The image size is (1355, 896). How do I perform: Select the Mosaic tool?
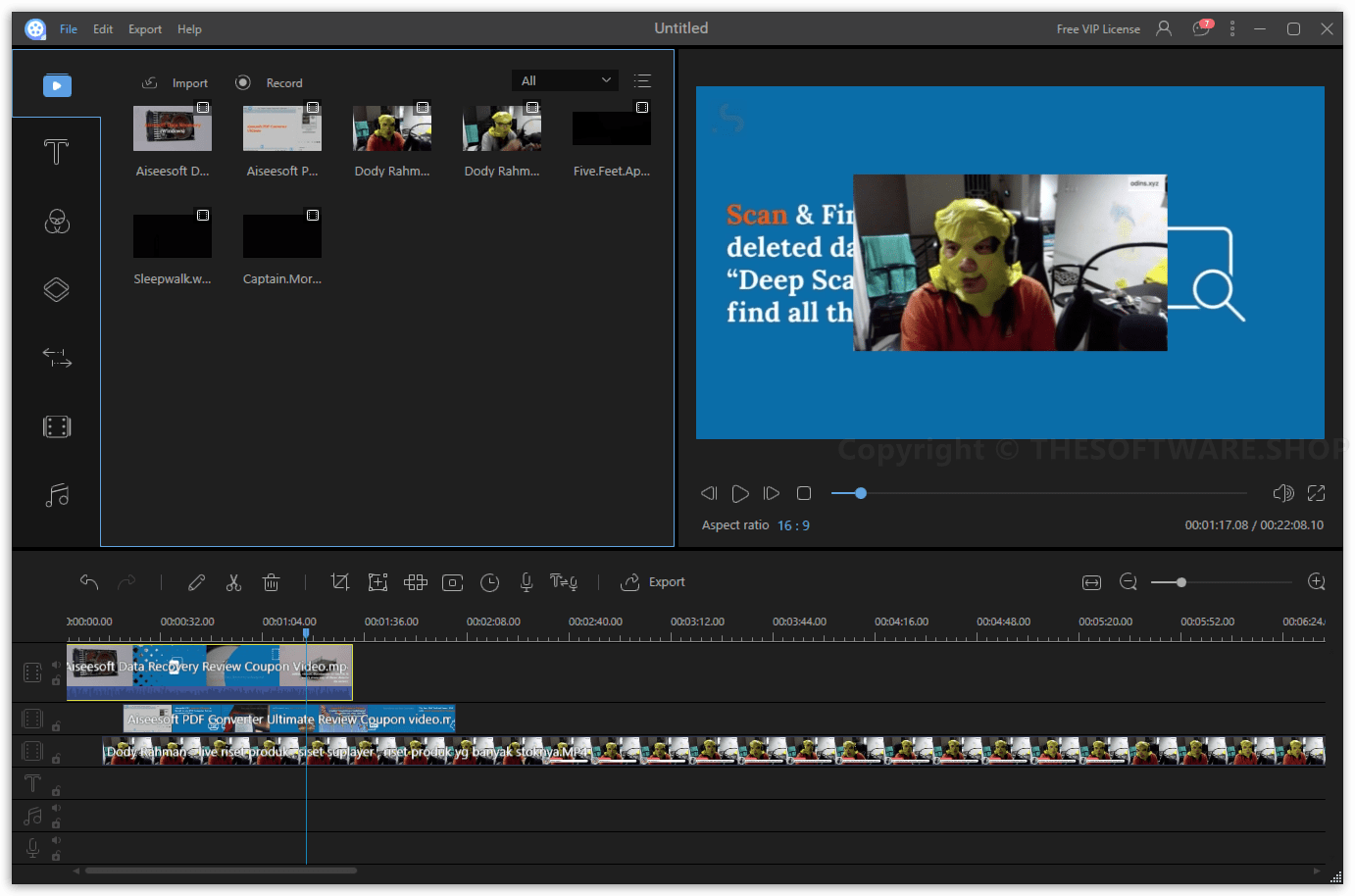pos(416,582)
